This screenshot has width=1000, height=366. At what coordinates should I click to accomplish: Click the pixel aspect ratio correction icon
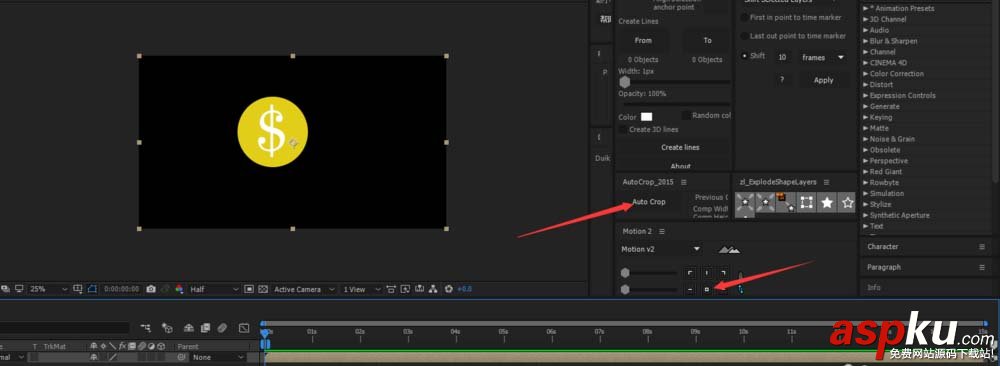pos(391,289)
